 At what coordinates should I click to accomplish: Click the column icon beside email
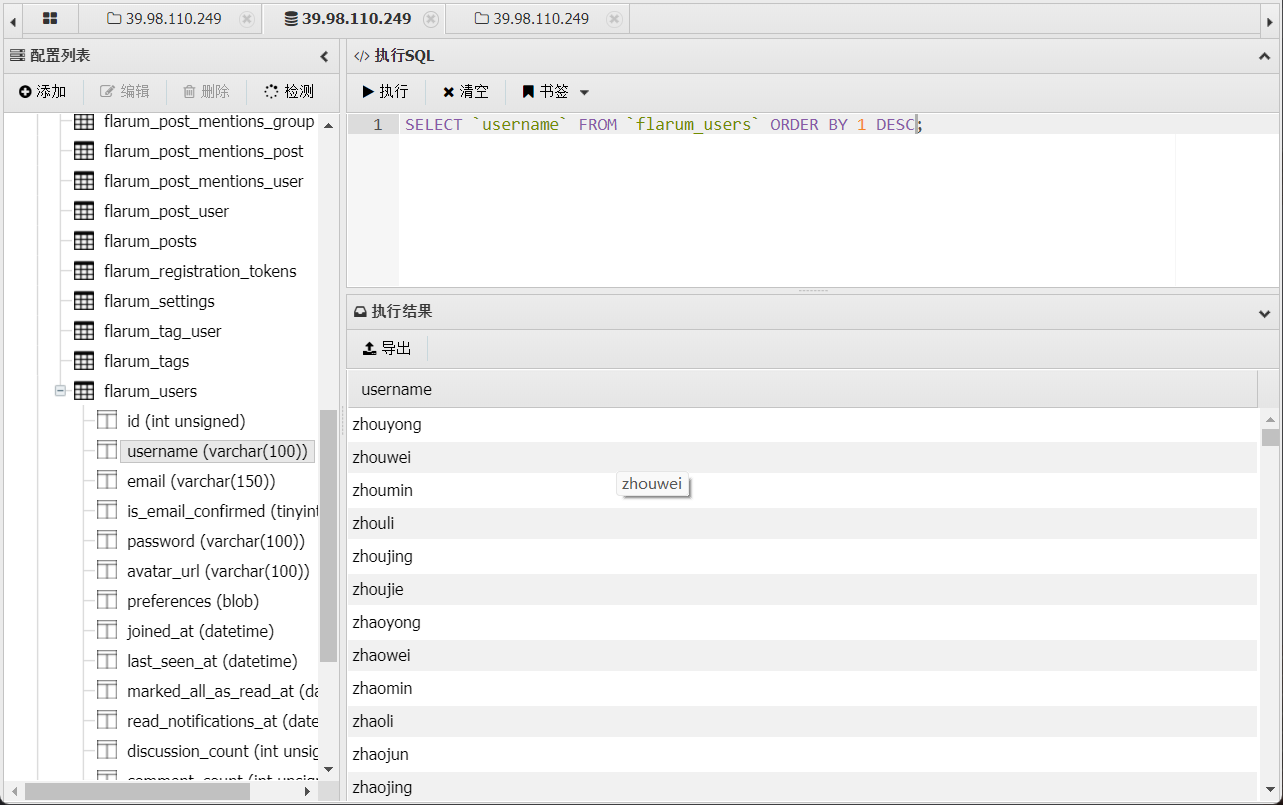coord(107,481)
